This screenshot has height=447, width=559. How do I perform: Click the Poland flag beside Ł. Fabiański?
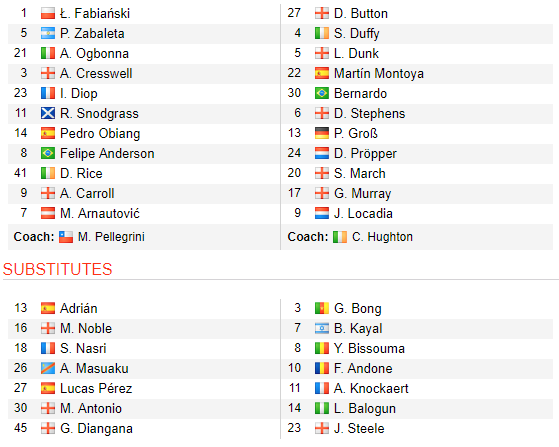(x=48, y=14)
